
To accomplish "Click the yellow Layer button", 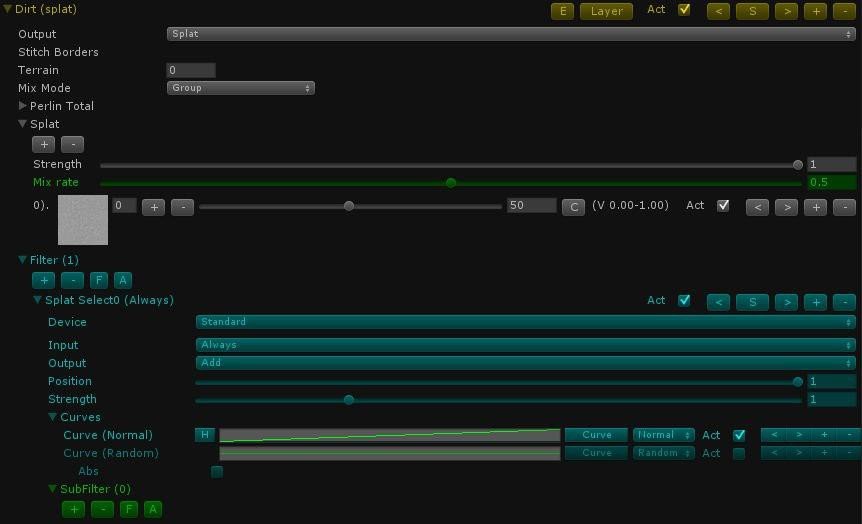I will [x=606, y=11].
